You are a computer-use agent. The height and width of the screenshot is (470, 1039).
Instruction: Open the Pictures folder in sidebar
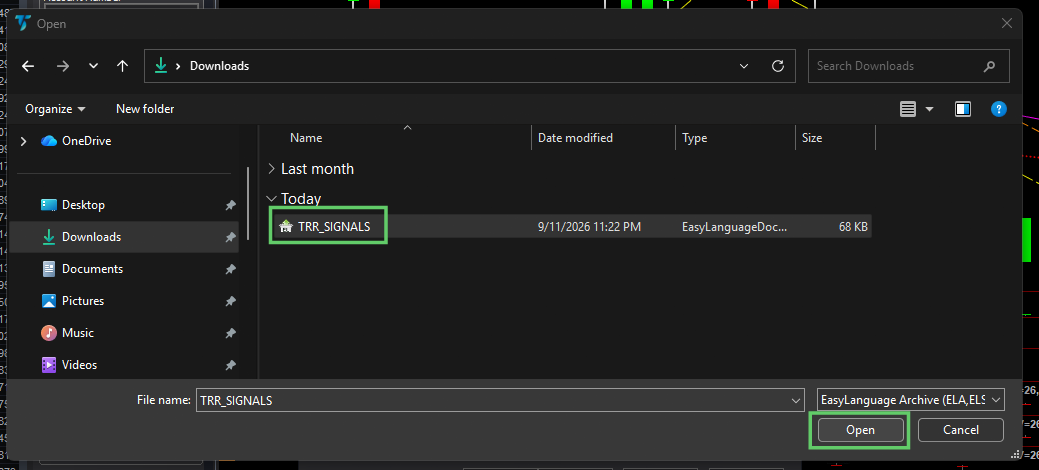click(x=83, y=300)
